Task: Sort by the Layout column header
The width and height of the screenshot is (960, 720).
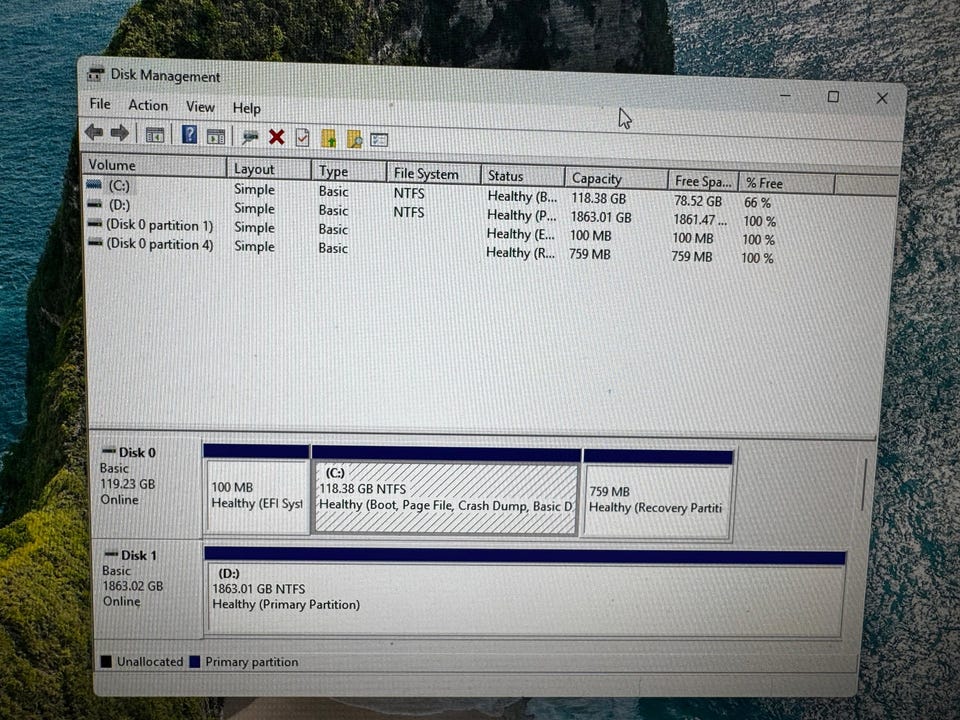Action: (269, 169)
